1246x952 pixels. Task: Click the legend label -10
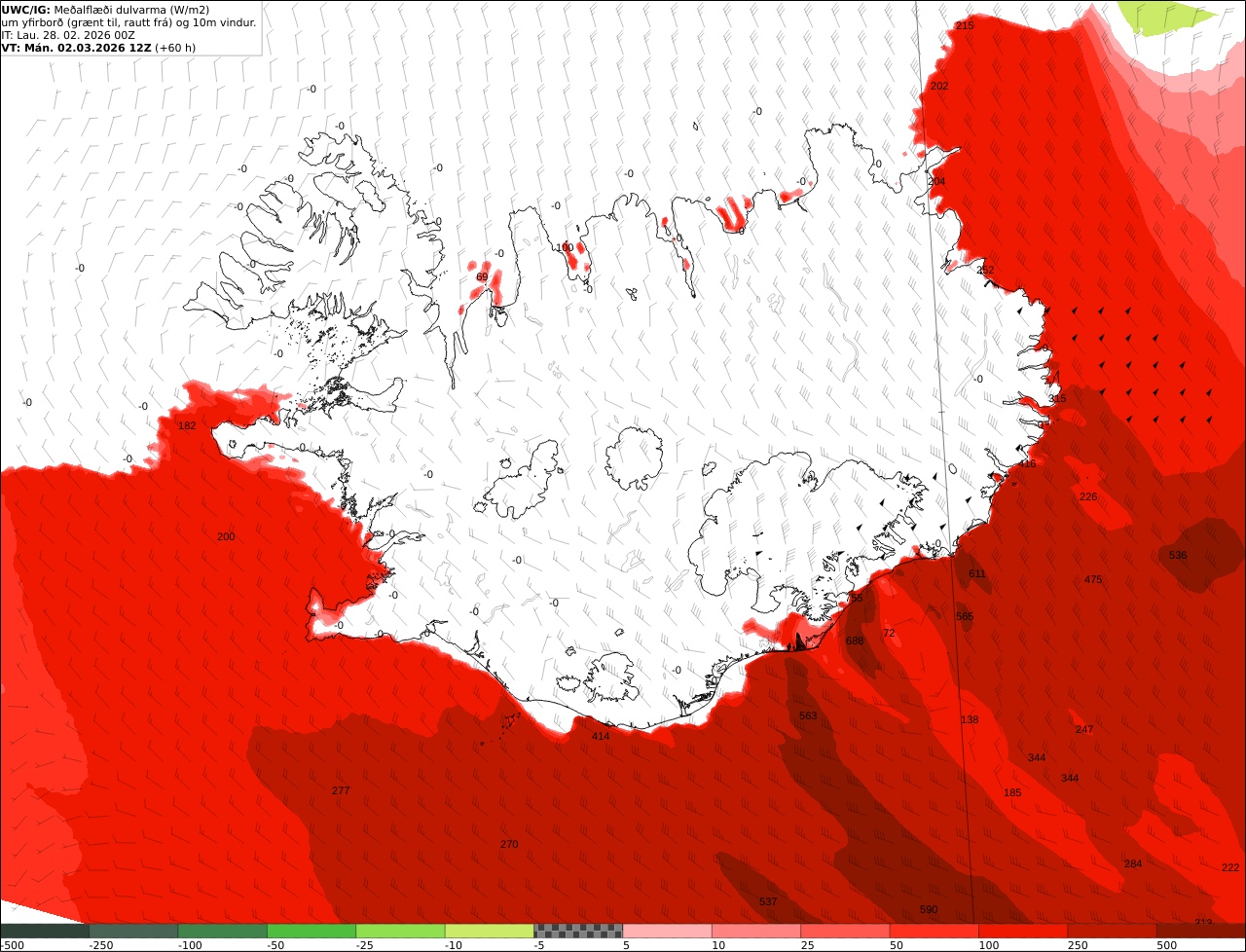tap(455, 945)
